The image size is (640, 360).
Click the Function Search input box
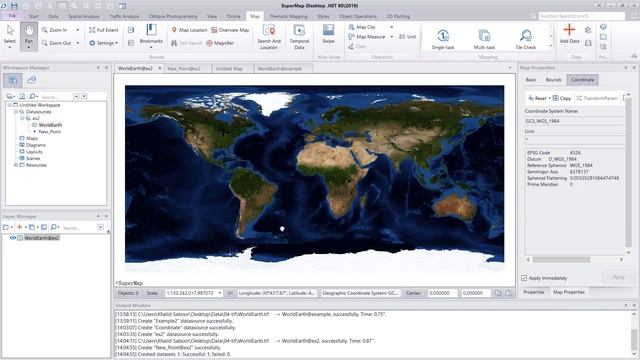[x=581, y=16]
